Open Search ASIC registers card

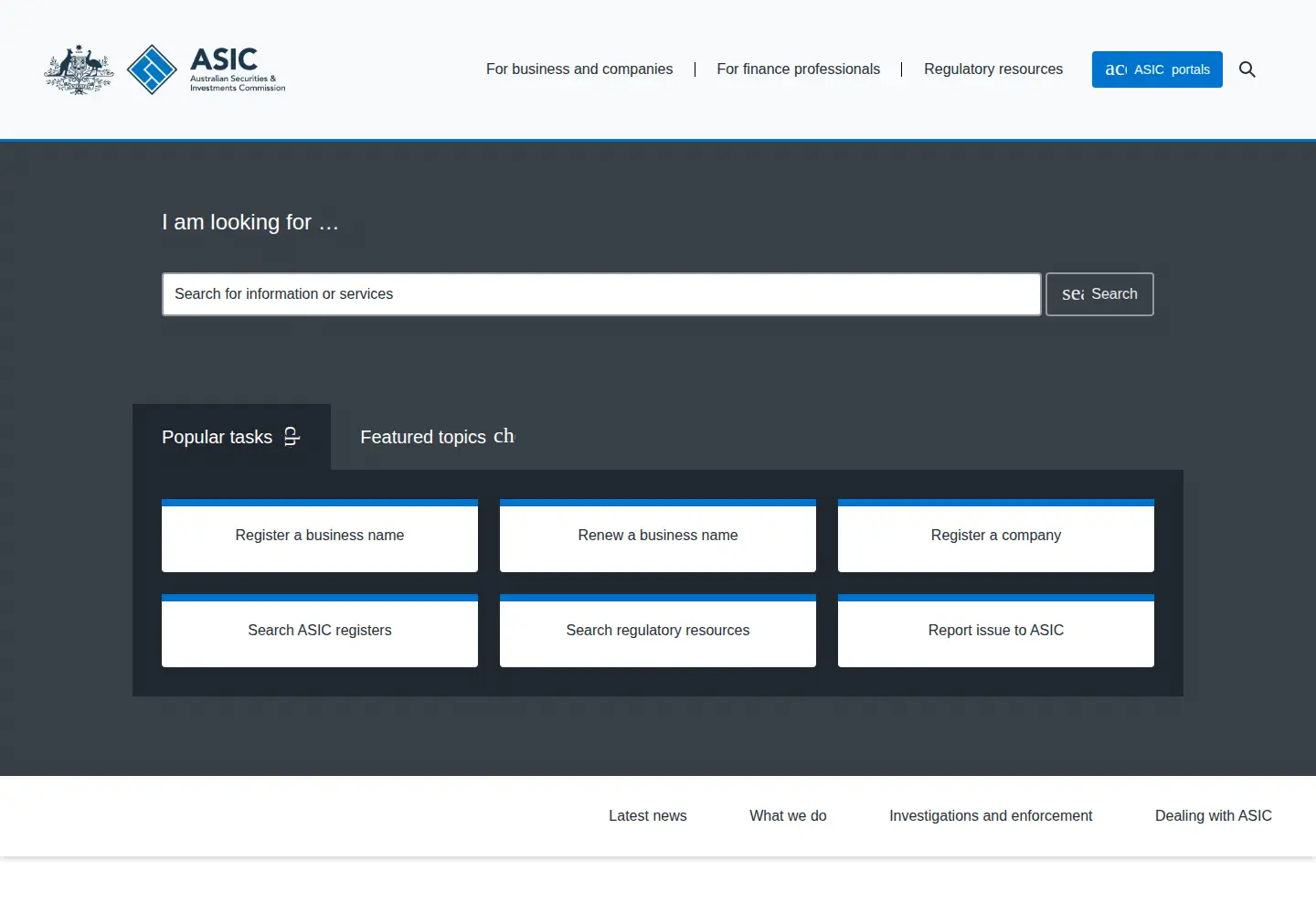(x=320, y=631)
